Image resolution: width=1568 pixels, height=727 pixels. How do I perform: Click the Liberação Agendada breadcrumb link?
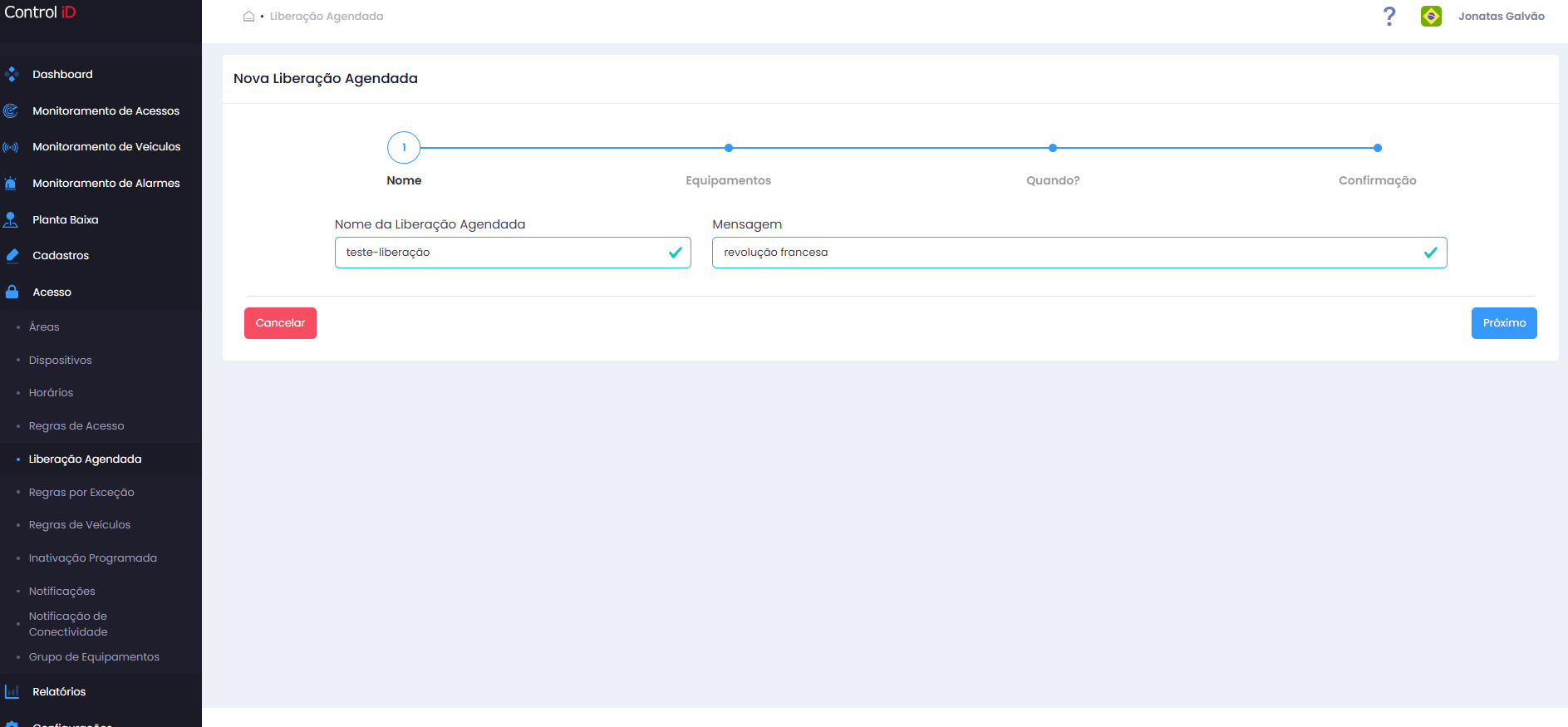click(x=327, y=16)
